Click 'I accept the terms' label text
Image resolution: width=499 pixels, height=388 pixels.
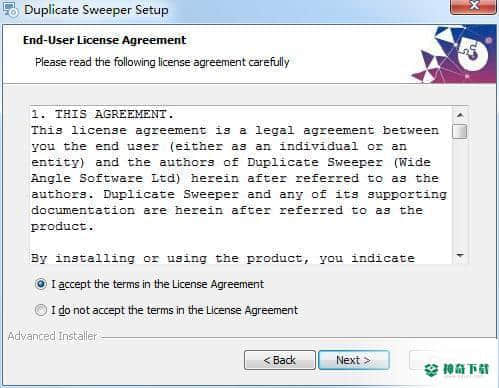coord(157,284)
